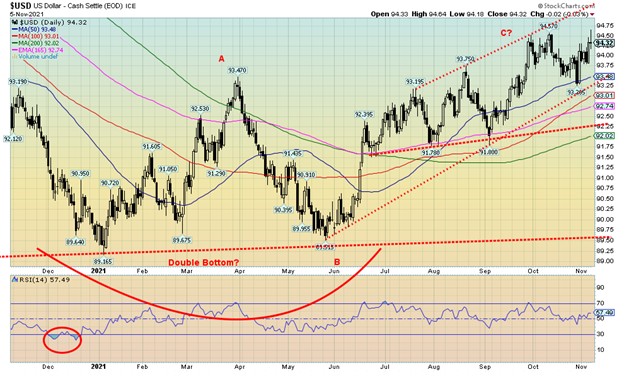The height and width of the screenshot is (372, 624).
Task: Click the magenta 92.74 EMA tag on right axis
Action: [x=605, y=106]
